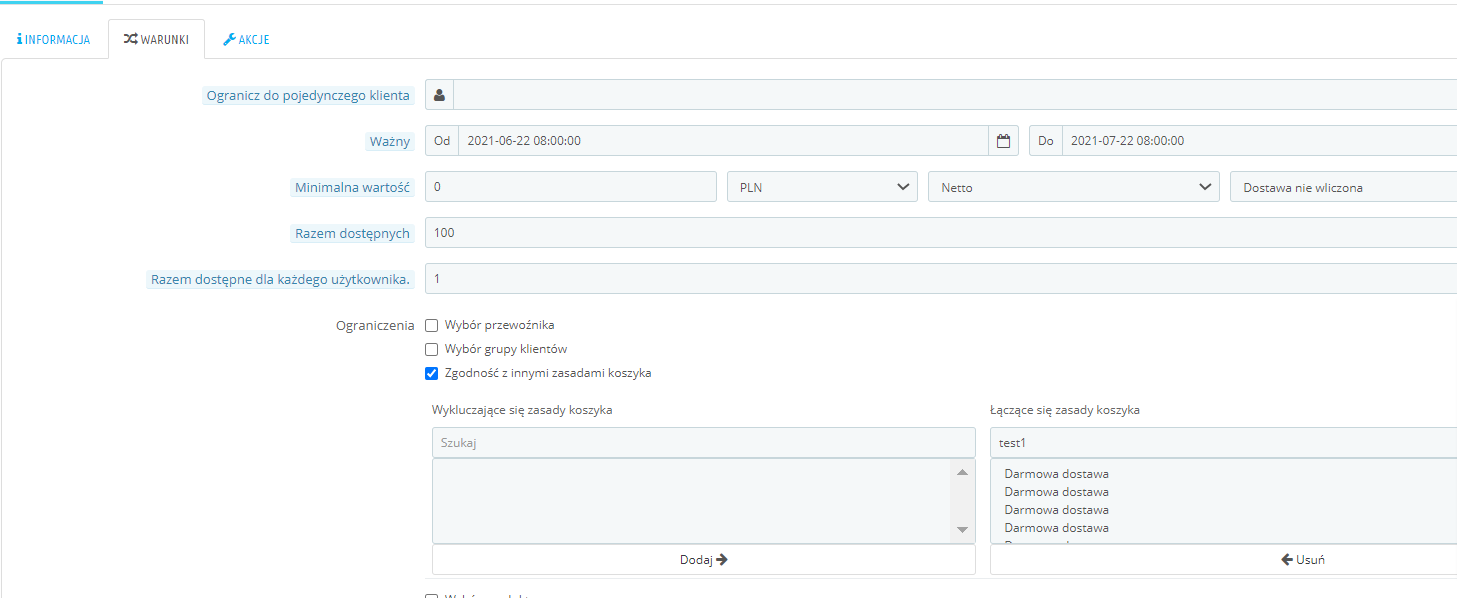Open the Akcje tab
Screen dimensions: 1457x598
pyautogui.click(x=246, y=40)
